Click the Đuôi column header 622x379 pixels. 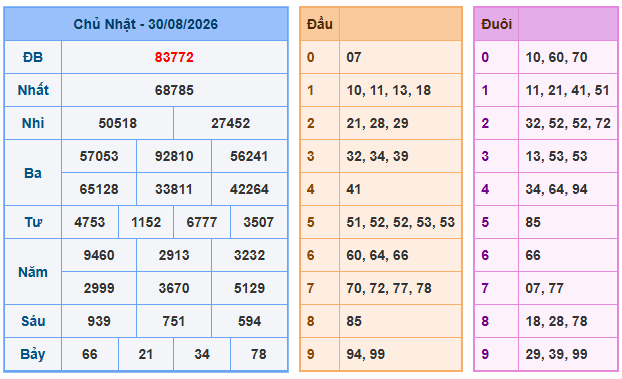pos(496,24)
